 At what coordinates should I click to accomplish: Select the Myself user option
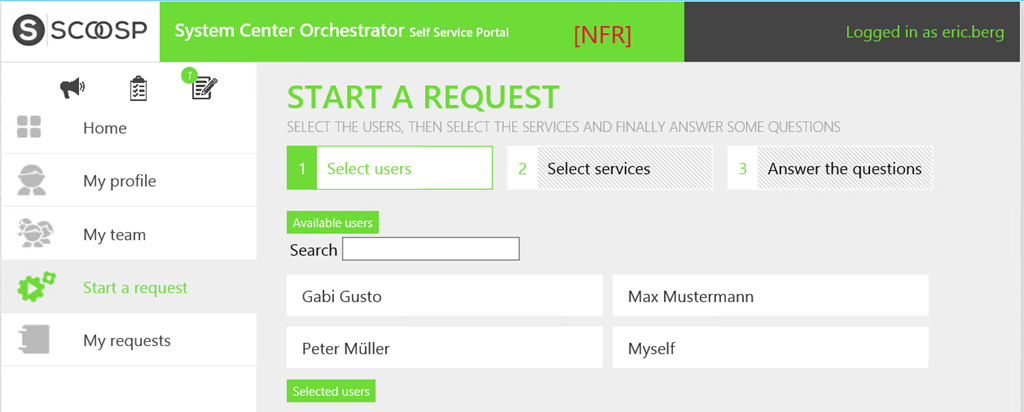770,348
